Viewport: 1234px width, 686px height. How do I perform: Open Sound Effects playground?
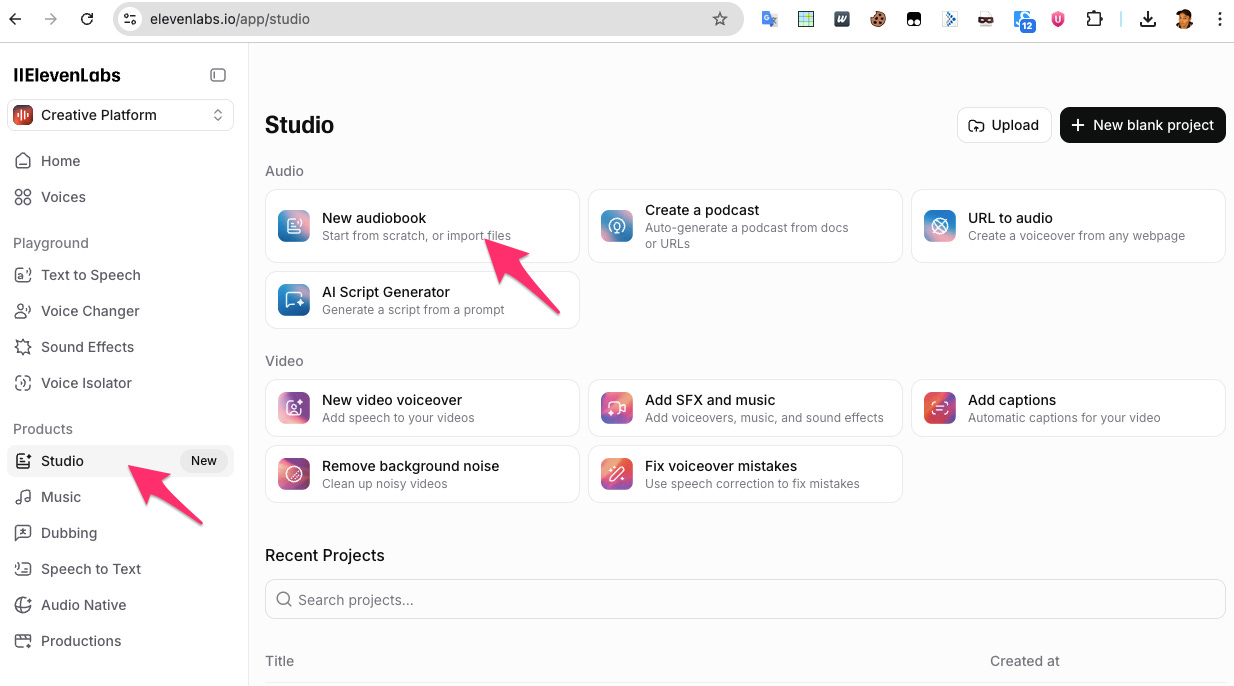[120, 347]
